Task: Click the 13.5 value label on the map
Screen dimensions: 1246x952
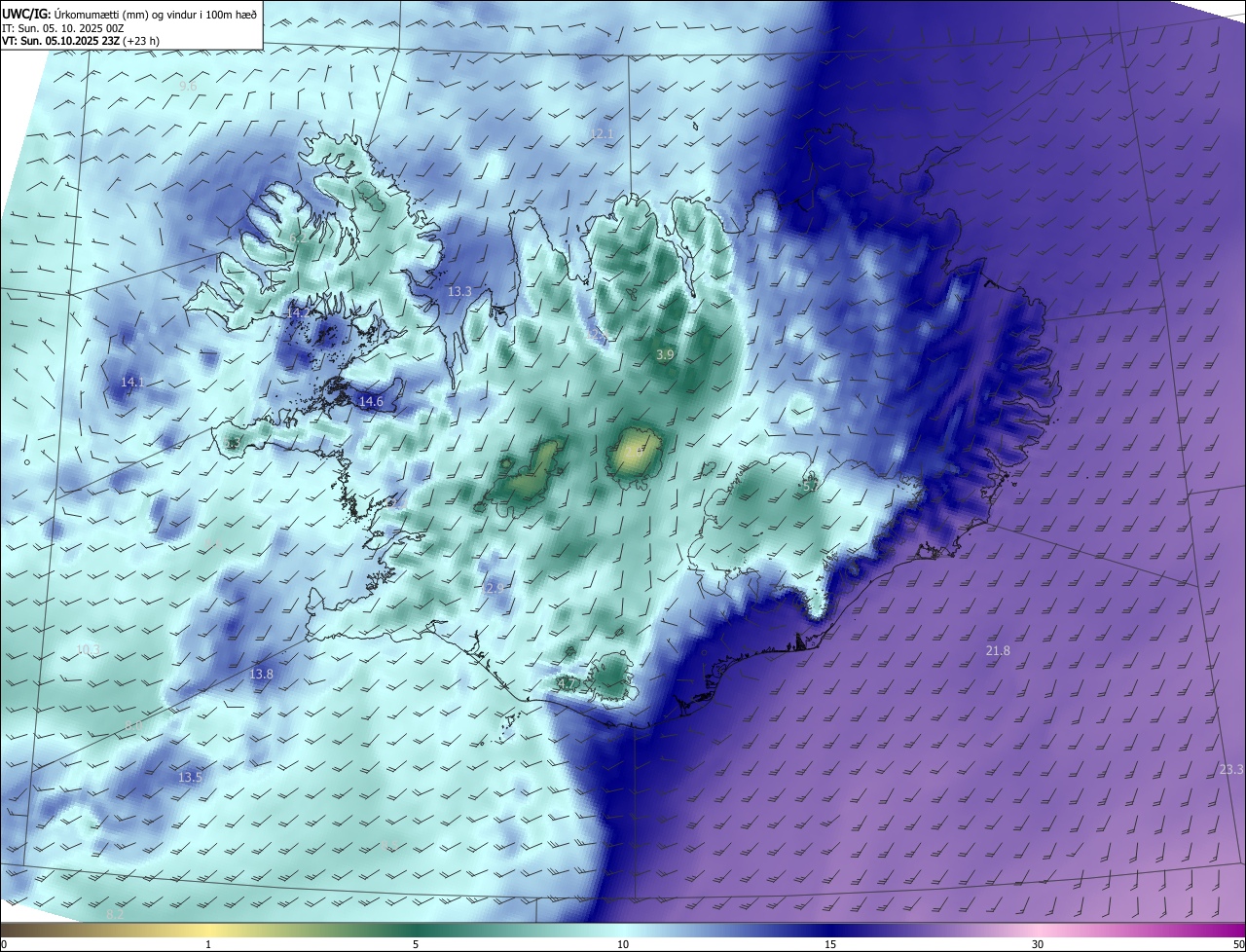Action: [x=190, y=777]
